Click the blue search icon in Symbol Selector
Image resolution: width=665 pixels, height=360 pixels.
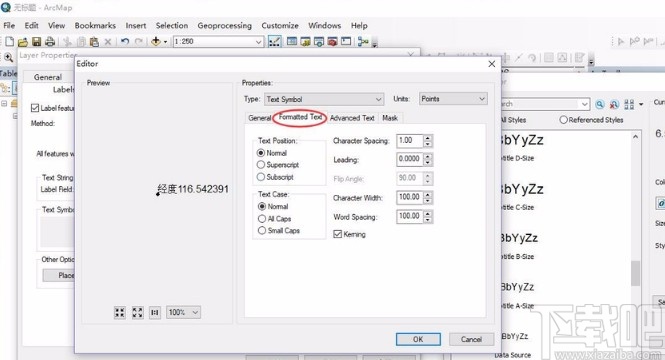click(x=600, y=104)
